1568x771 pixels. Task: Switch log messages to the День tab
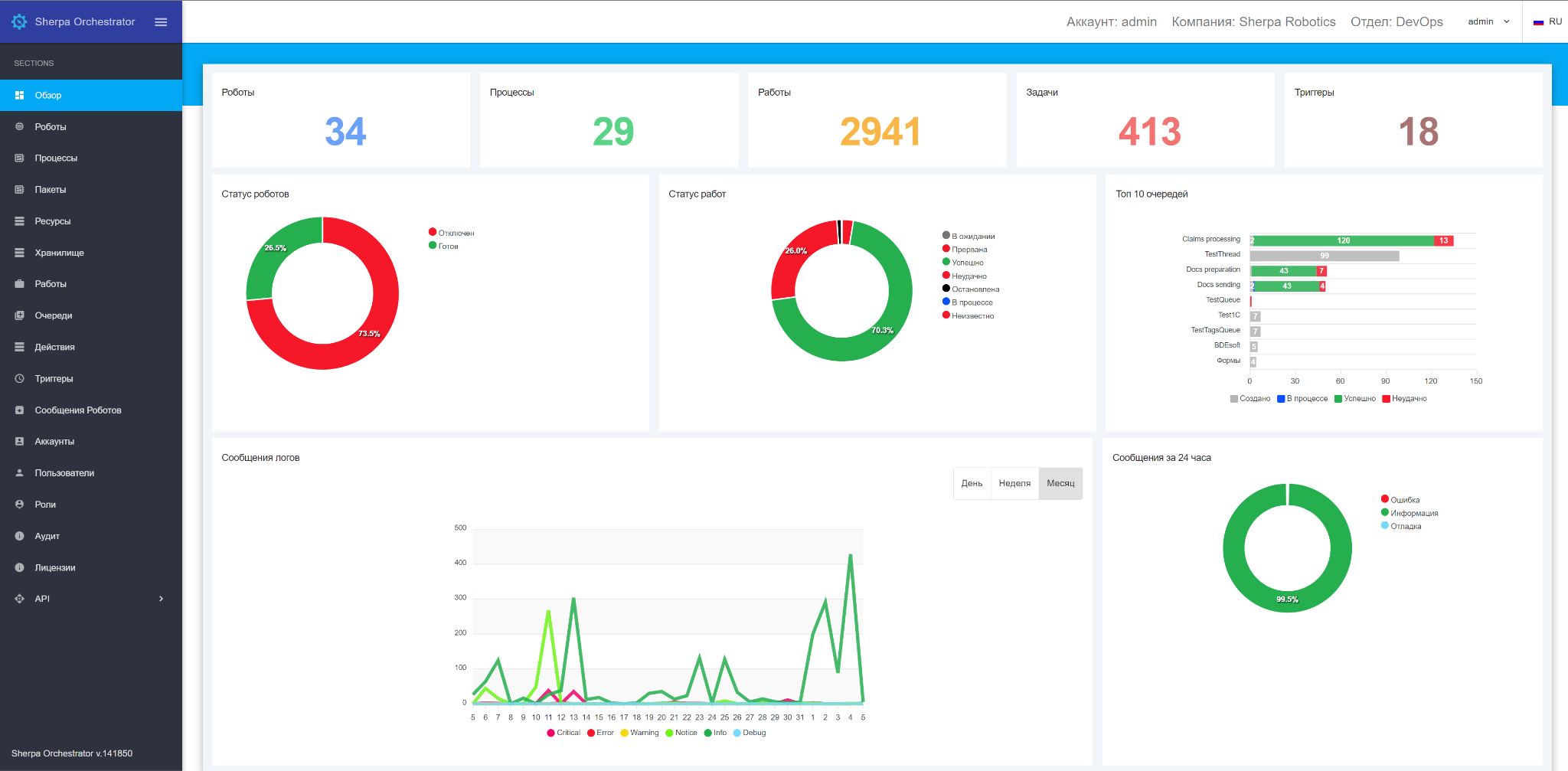pos(972,484)
